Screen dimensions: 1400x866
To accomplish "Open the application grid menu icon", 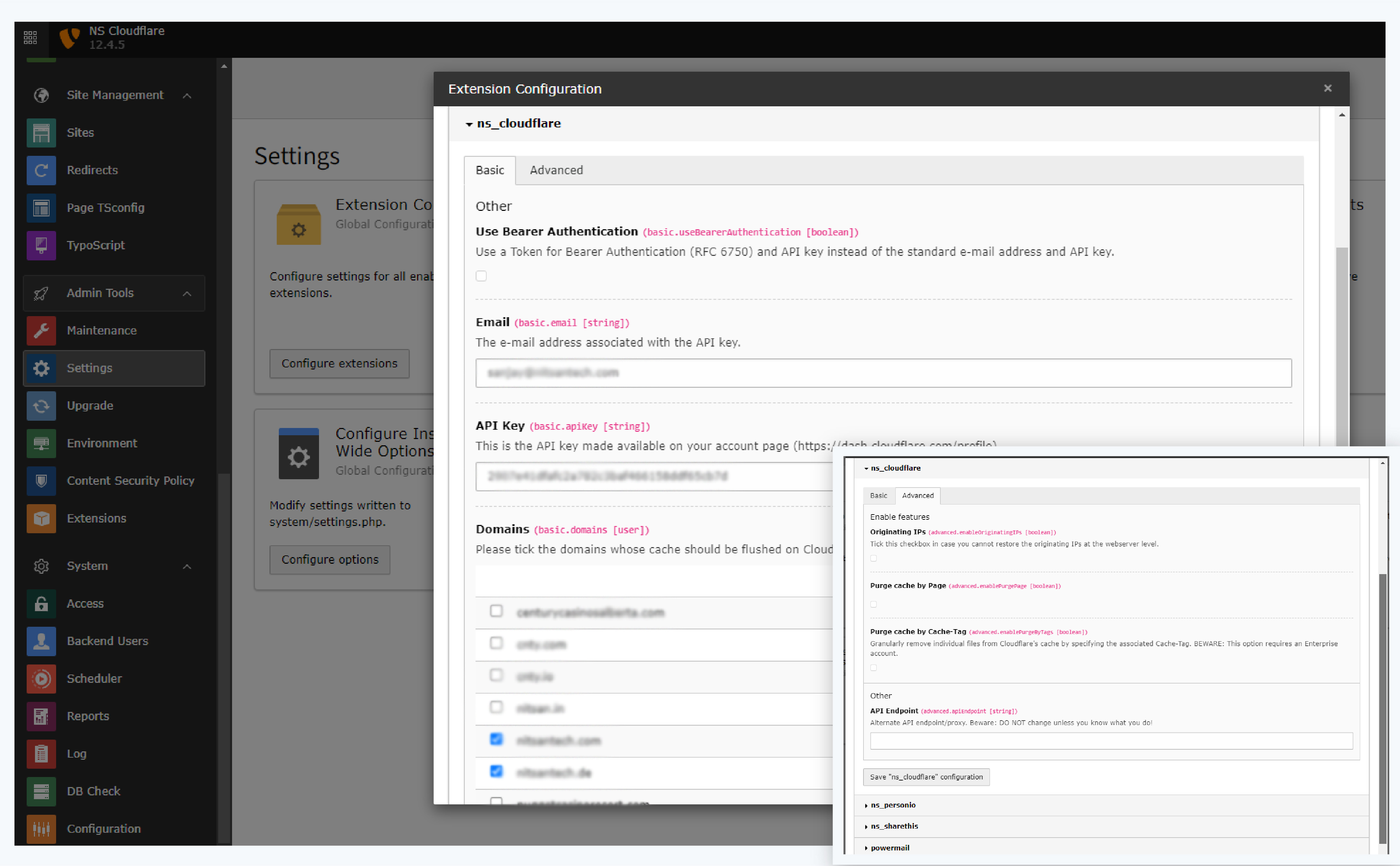I will 30,38.
